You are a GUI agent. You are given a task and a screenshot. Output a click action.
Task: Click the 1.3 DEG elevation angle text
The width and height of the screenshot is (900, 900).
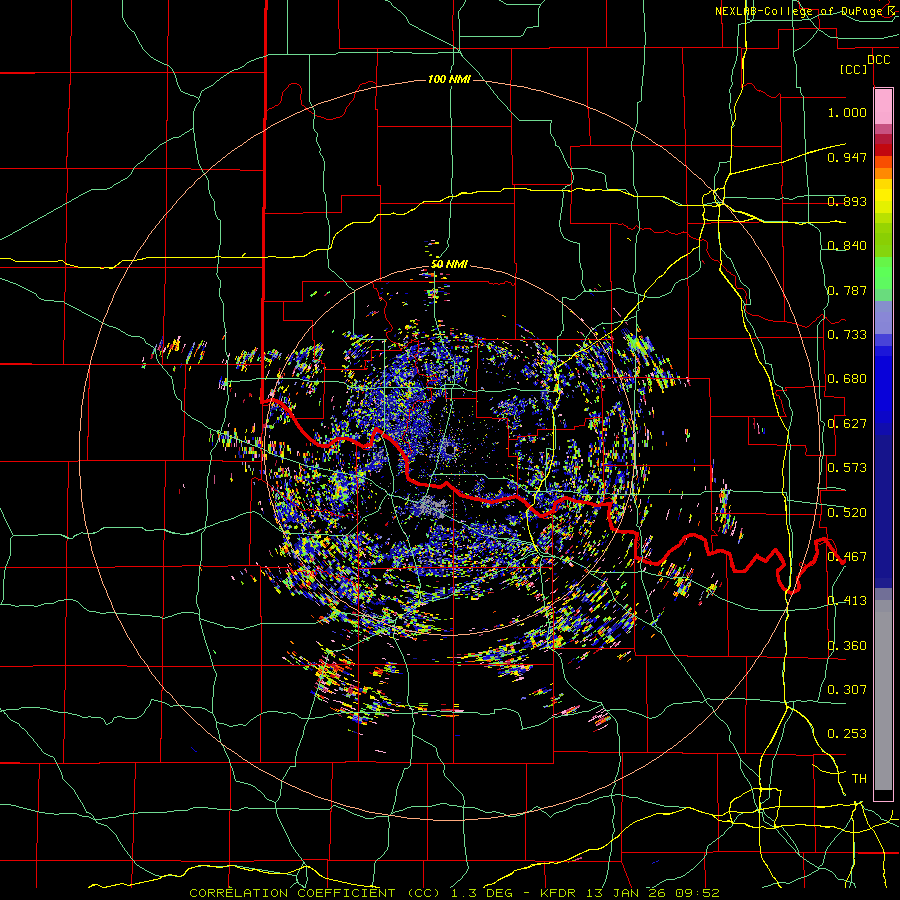481,893
